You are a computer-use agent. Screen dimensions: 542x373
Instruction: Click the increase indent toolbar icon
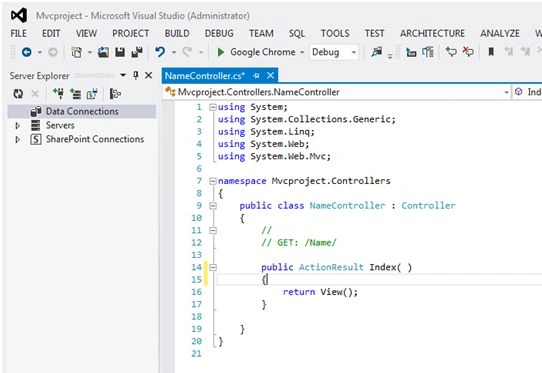pyautogui.click(x=428, y=52)
